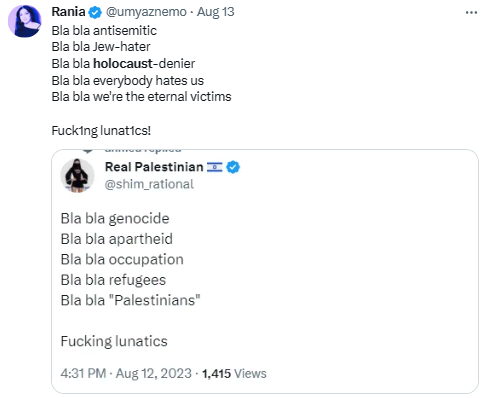490x398 pixels.
Task: Click the Real Palestinian display name
Action: (x=154, y=167)
